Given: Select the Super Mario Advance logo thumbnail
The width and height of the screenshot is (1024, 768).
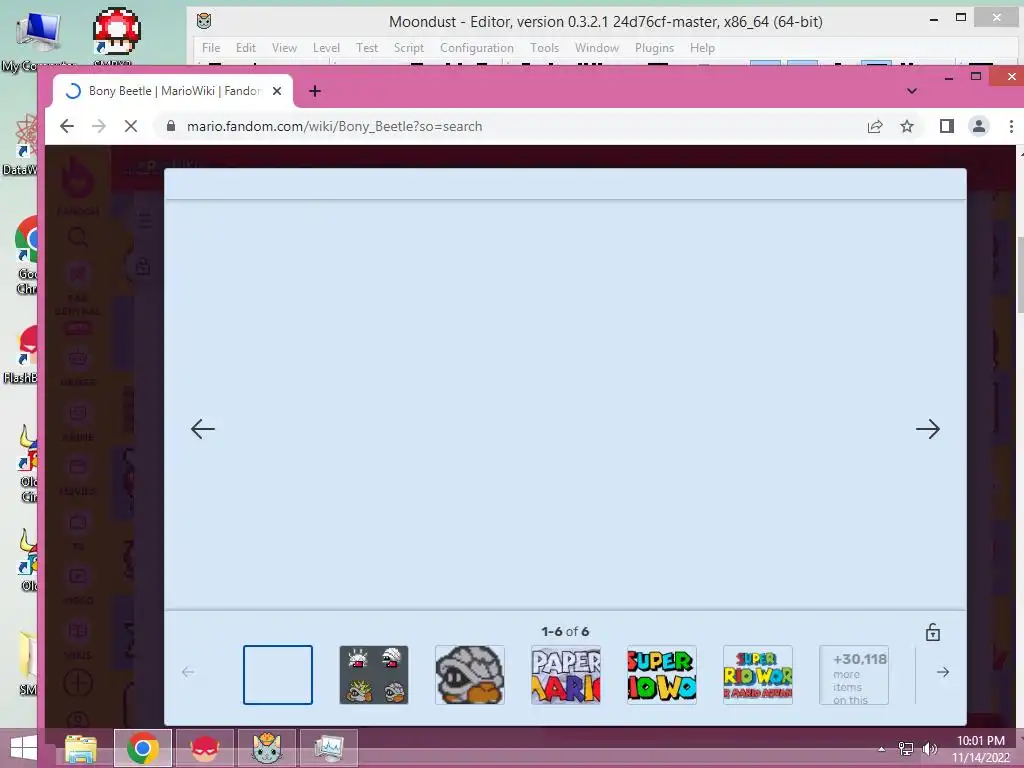Looking at the screenshot, I should 758,675.
